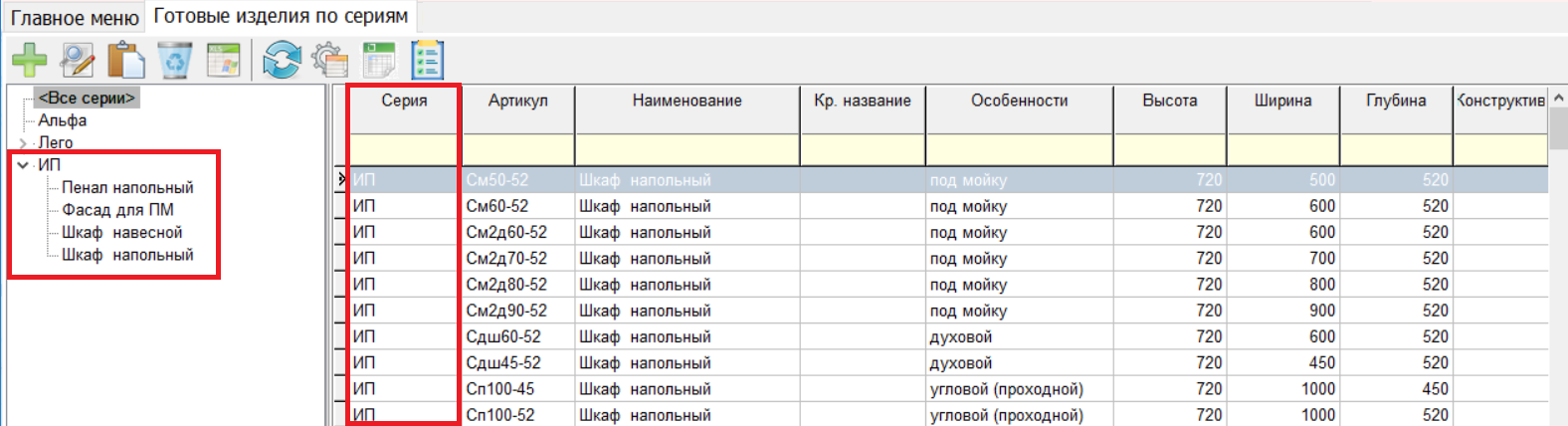The image size is (1568, 426).
Task: Select the Готовые изделия по сериям tab
Action: click(x=281, y=17)
